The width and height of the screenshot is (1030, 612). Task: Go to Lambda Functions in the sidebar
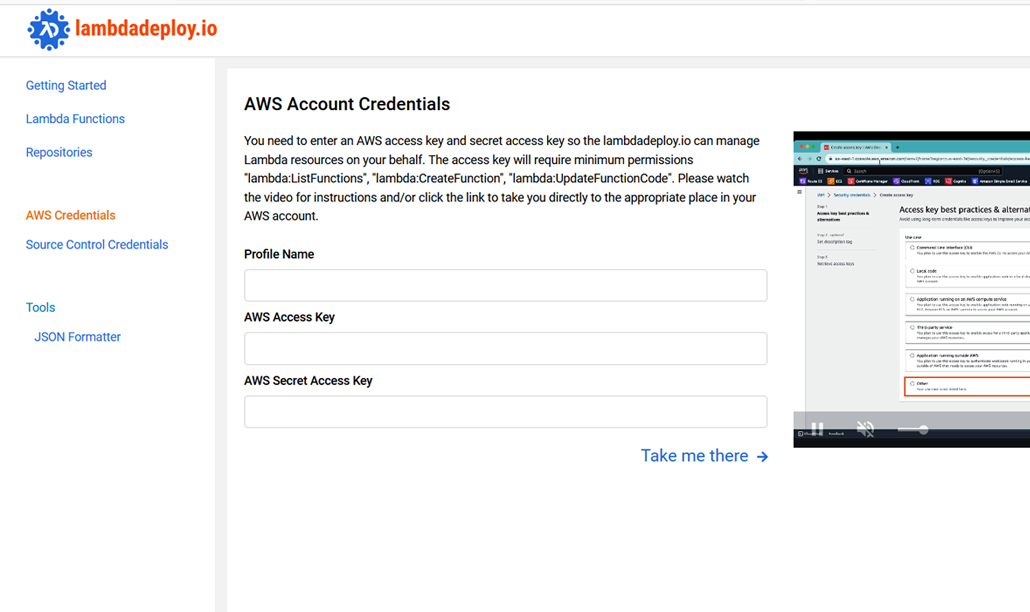[75, 119]
